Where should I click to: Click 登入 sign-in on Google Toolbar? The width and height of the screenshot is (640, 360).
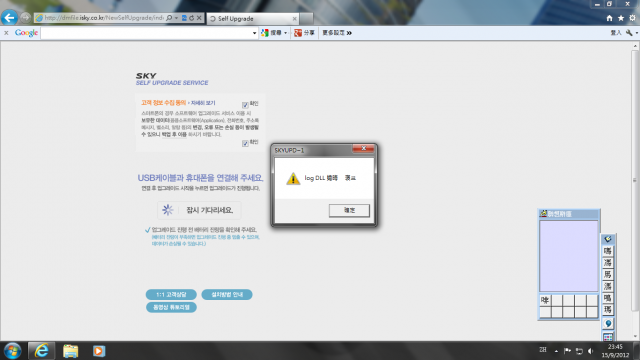coord(616,33)
